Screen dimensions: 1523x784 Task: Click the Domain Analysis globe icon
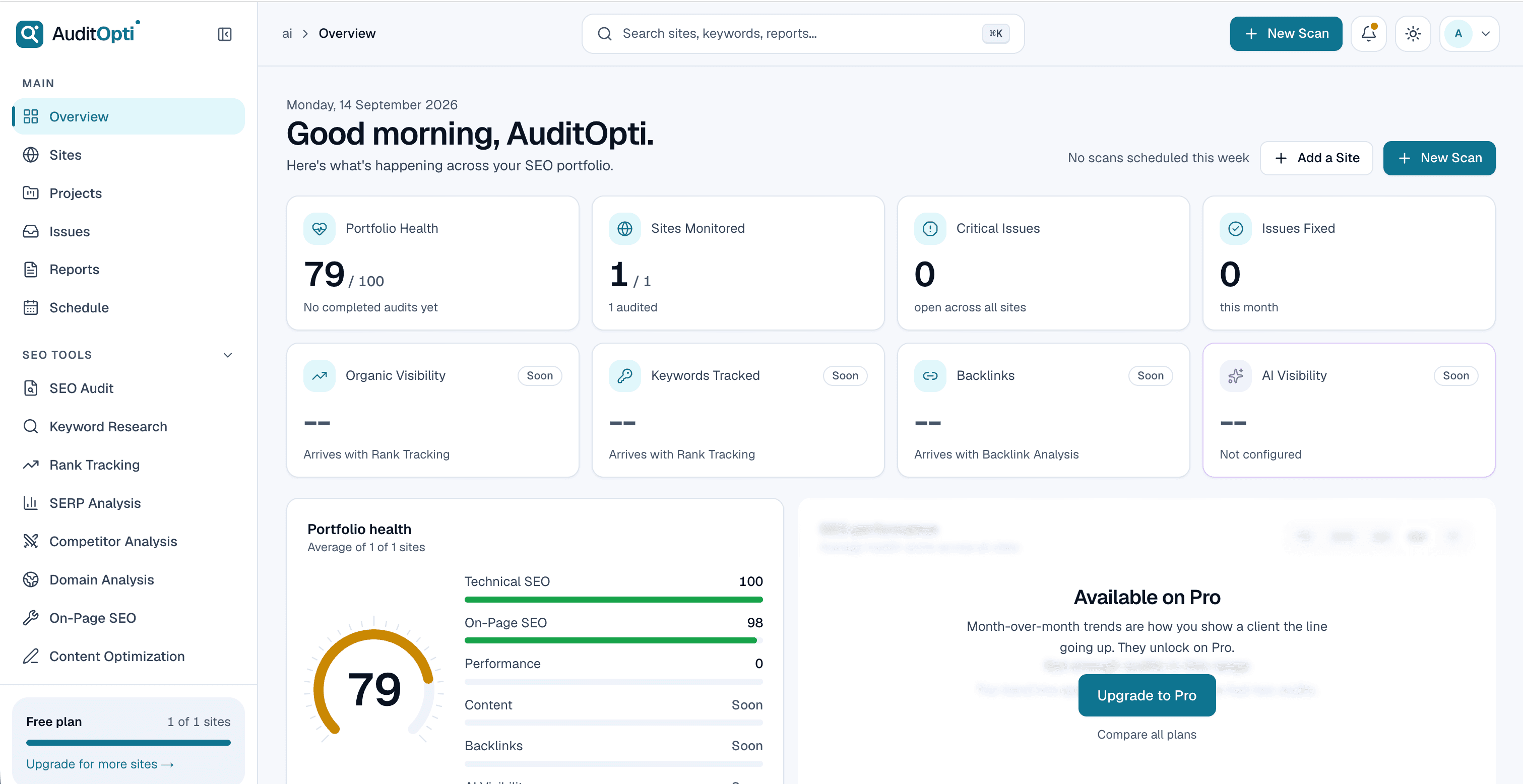[31, 580]
